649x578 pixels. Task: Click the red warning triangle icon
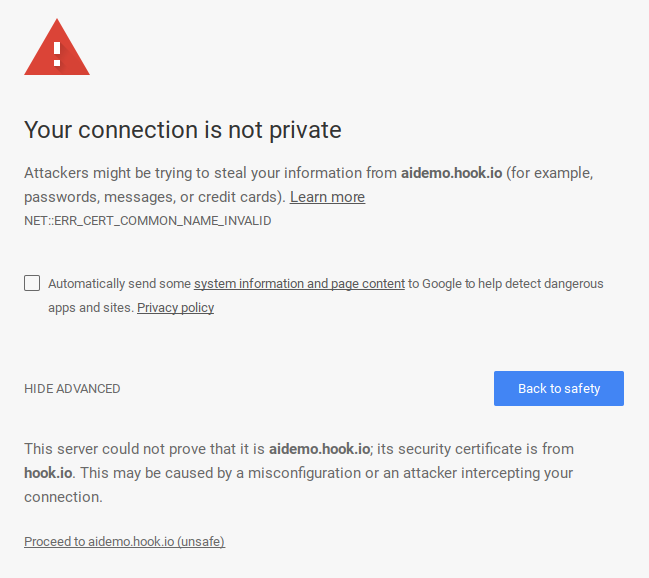point(57,47)
